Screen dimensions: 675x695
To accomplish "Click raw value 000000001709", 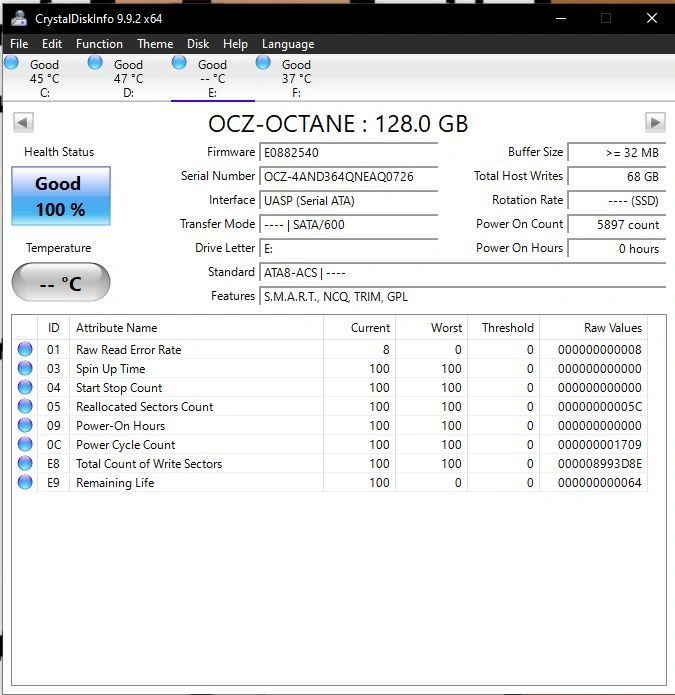I will [x=600, y=445].
